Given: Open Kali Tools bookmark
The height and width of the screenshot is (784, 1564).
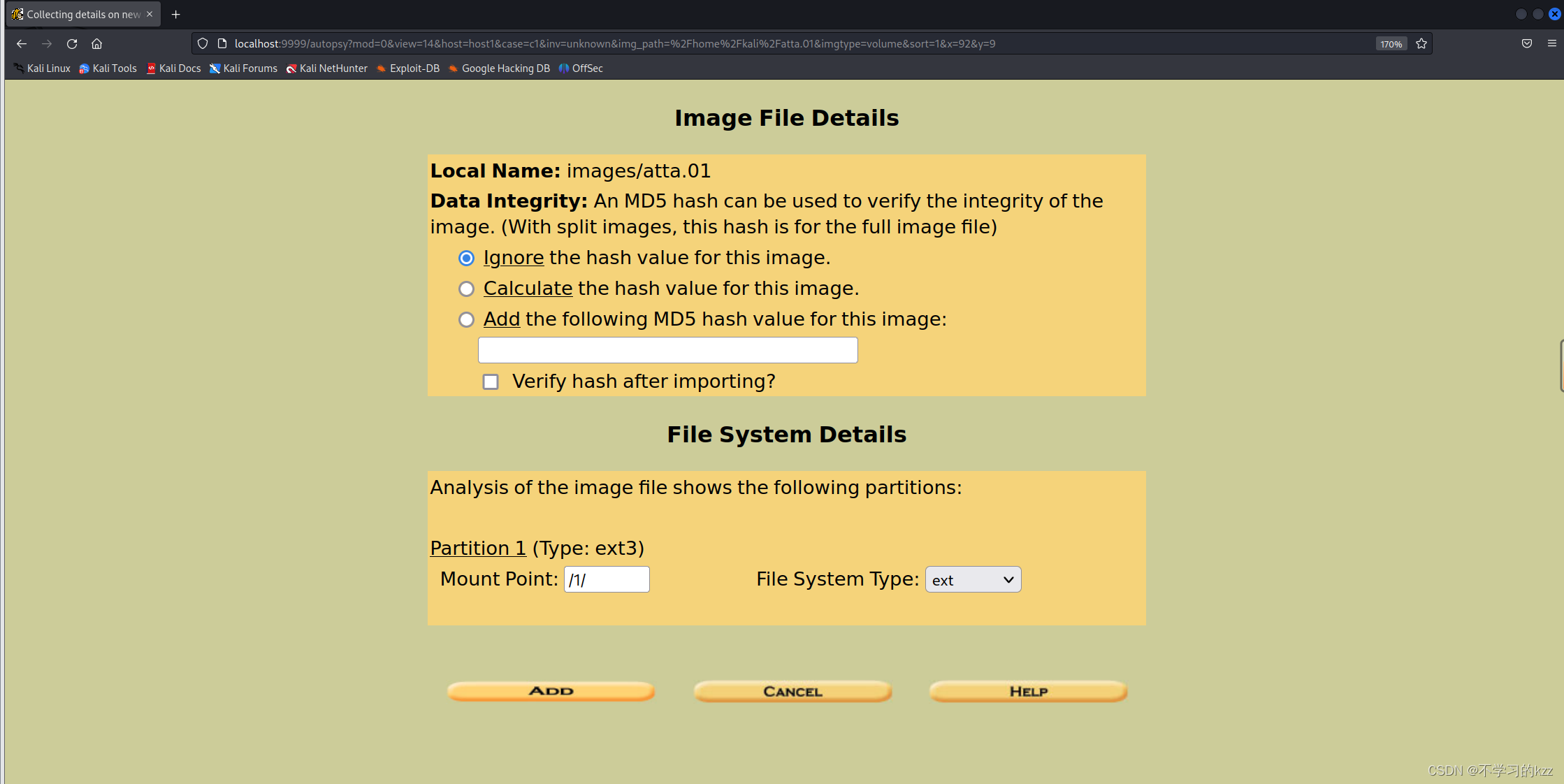Looking at the screenshot, I should tap(108, 68).
